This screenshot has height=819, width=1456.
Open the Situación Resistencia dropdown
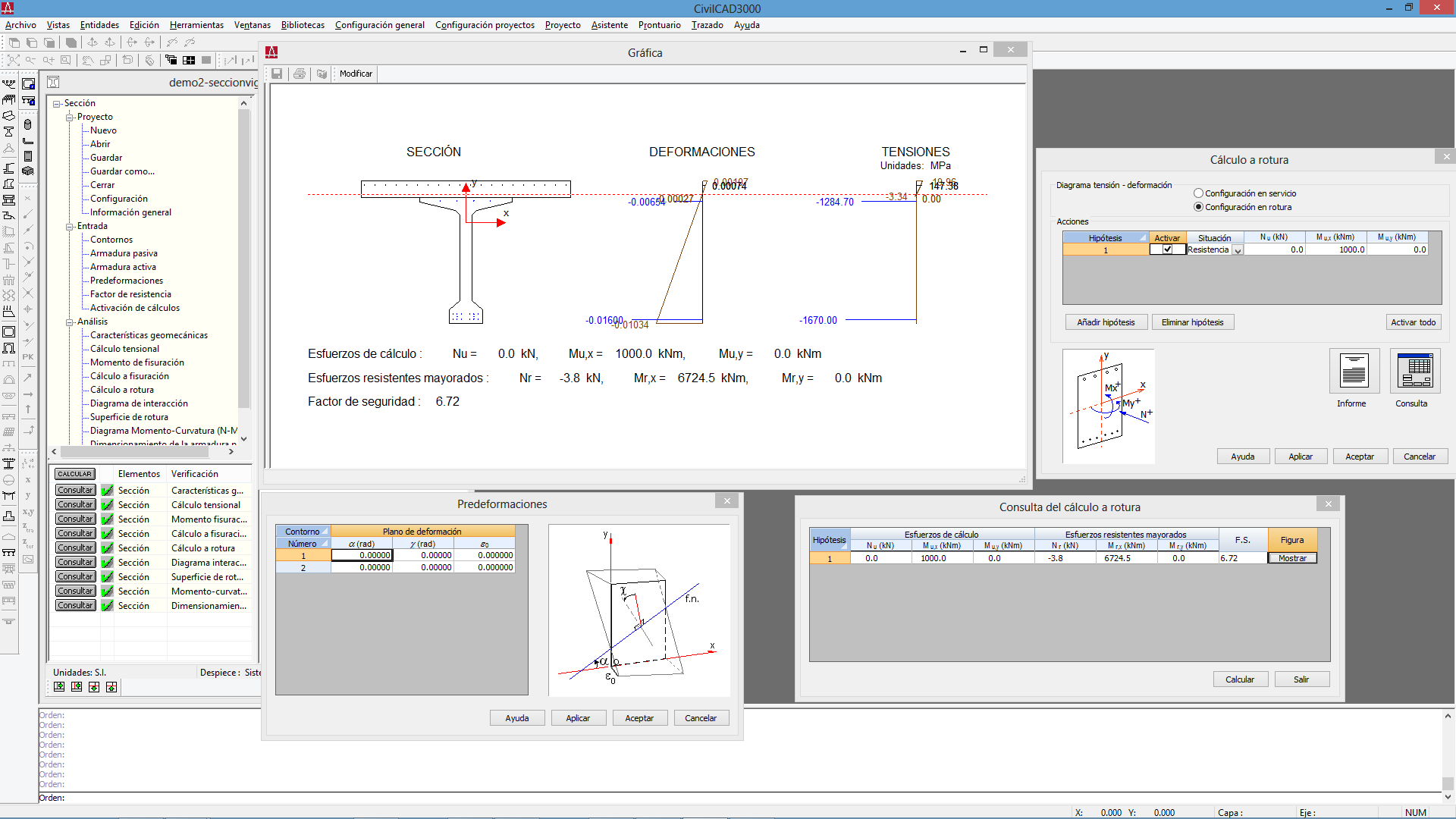1238,250
